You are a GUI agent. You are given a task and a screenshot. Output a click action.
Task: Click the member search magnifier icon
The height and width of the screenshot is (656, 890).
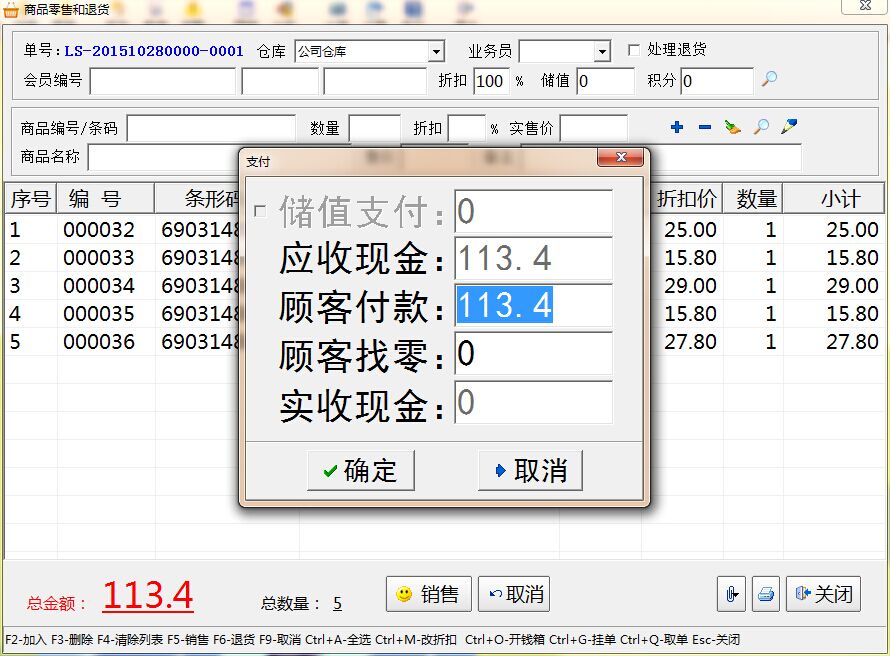pos(769,79)
